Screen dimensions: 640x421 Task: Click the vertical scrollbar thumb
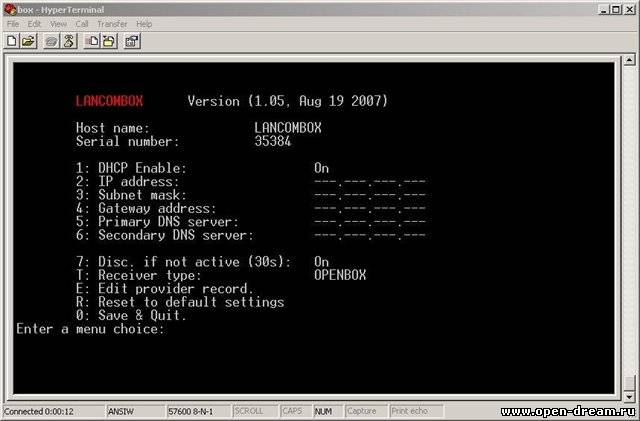click(x=629, y=383)
